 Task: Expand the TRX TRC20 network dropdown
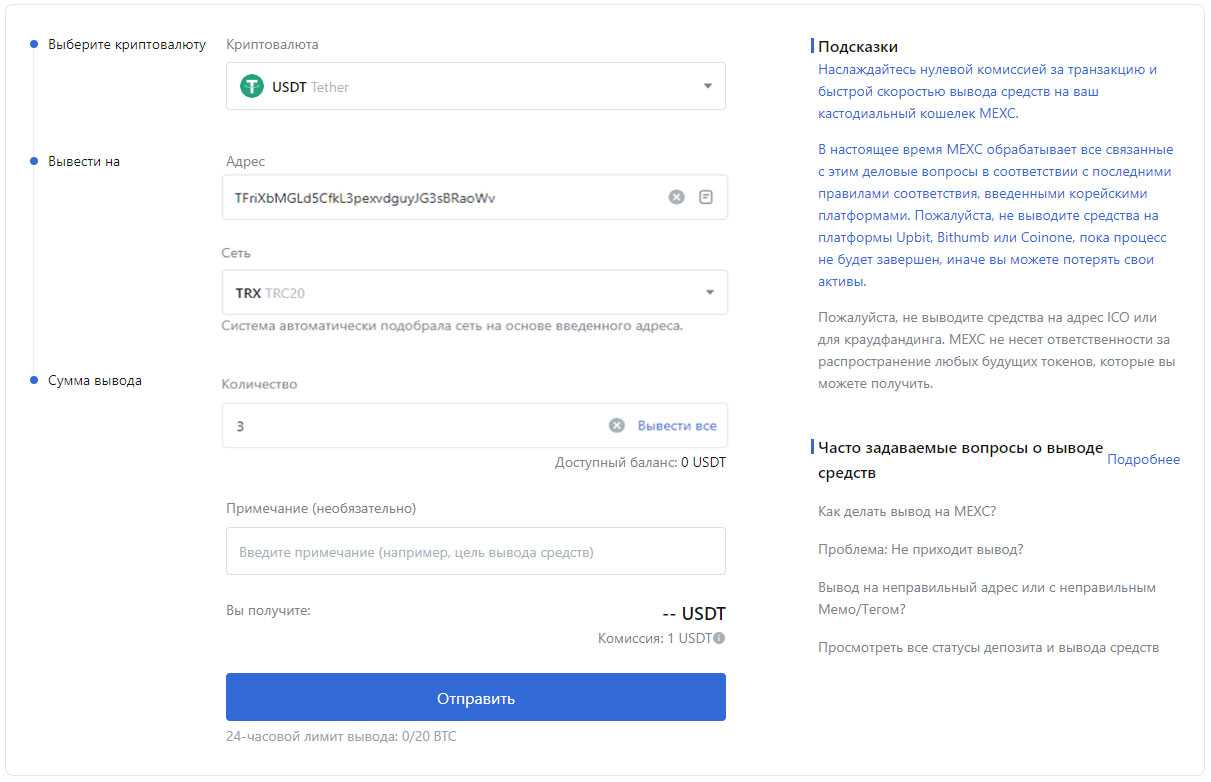[x=710, y=293]
